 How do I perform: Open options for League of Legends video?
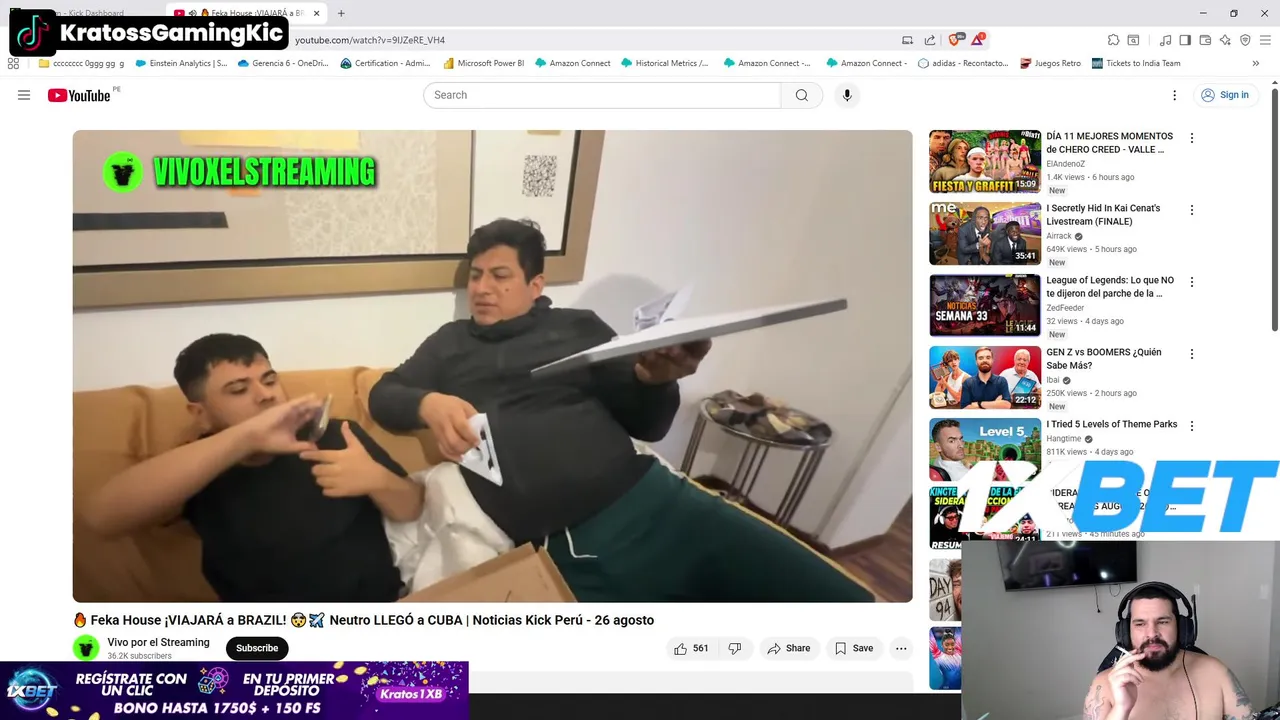coord(1191,282)
